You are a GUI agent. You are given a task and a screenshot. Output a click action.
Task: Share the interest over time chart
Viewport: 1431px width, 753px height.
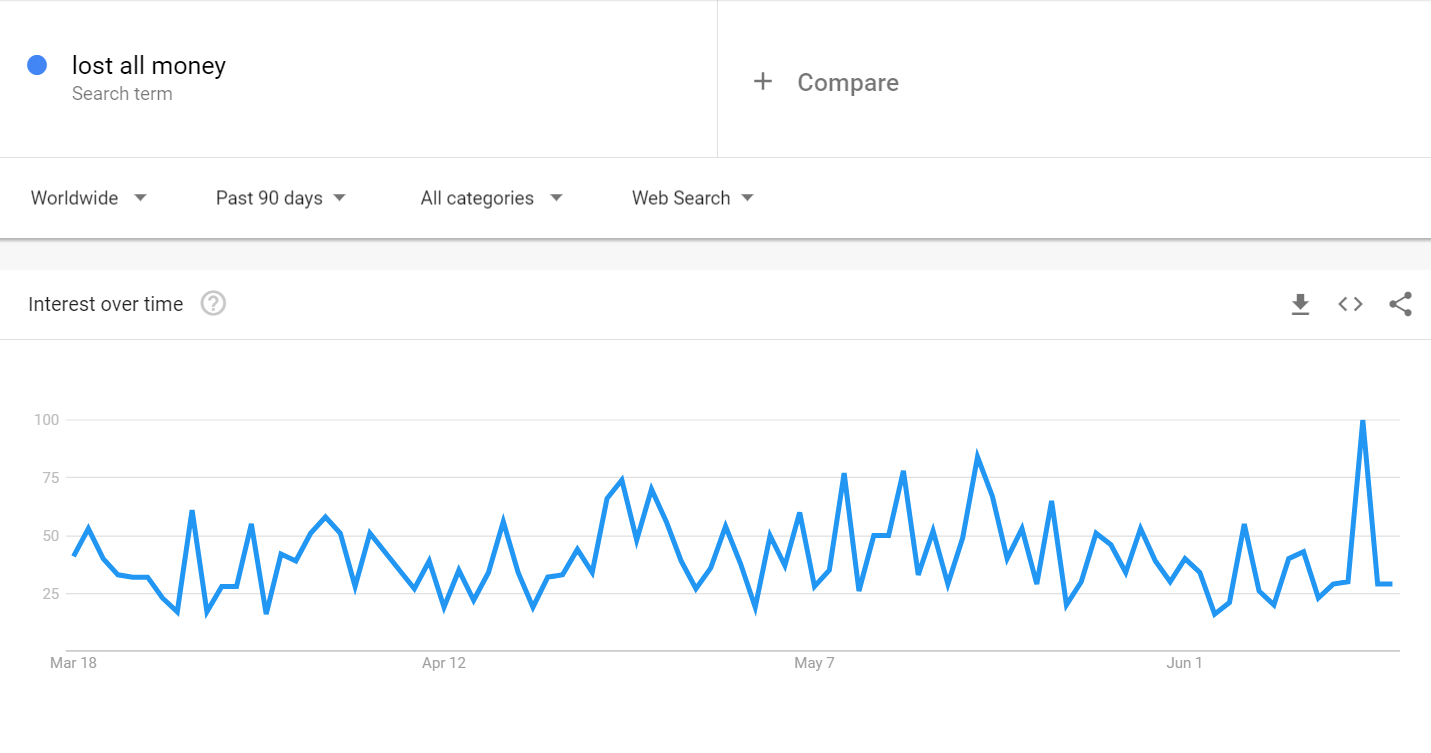pos(1401,304)
